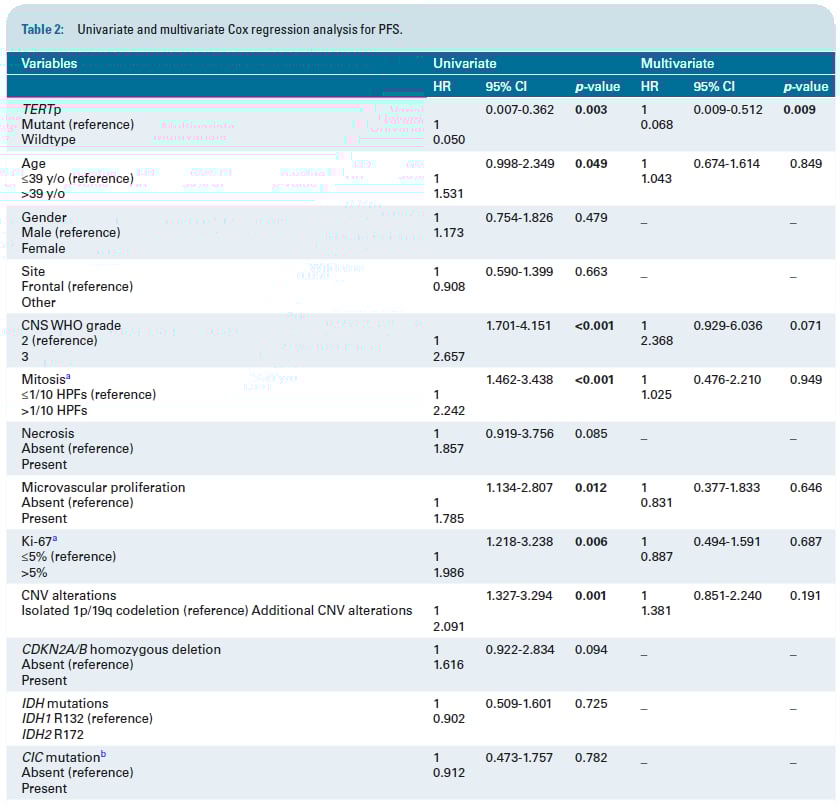Click the Frontal (reference) site entry
The image size is (840, 804).
click(76, 286)
